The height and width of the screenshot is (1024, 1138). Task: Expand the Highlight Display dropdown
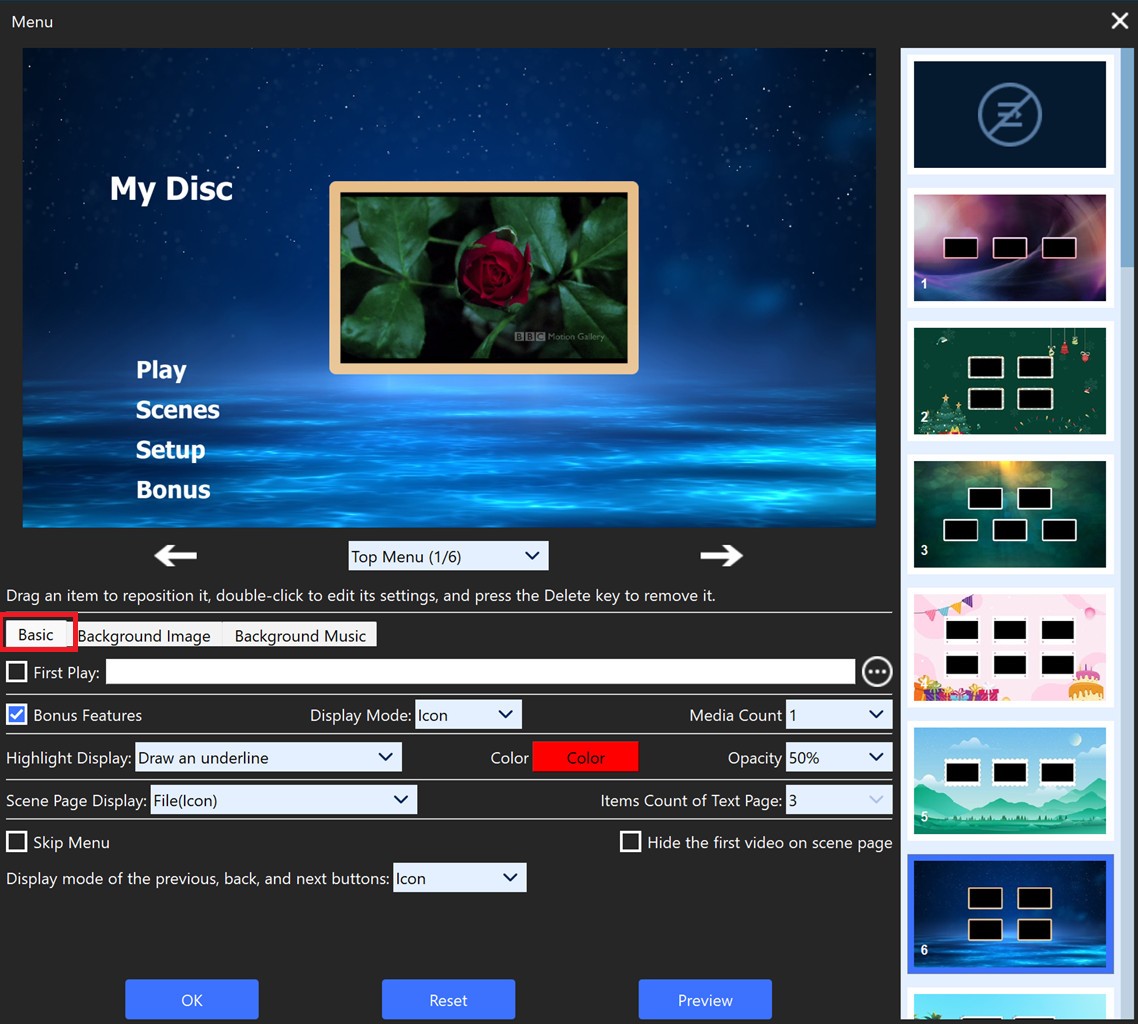click(x=268, y=757)
